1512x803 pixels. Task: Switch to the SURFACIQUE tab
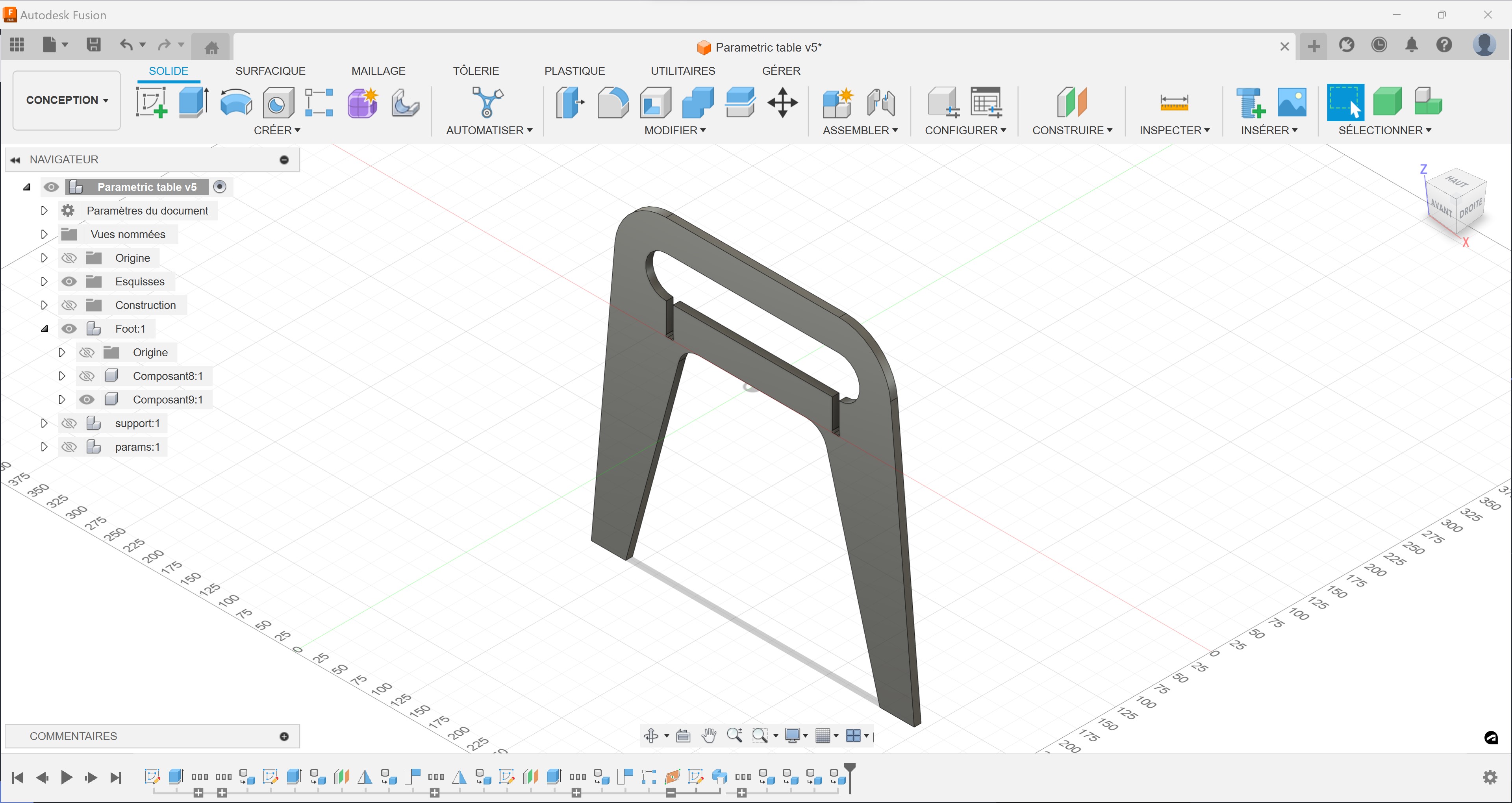click(270, 70)
